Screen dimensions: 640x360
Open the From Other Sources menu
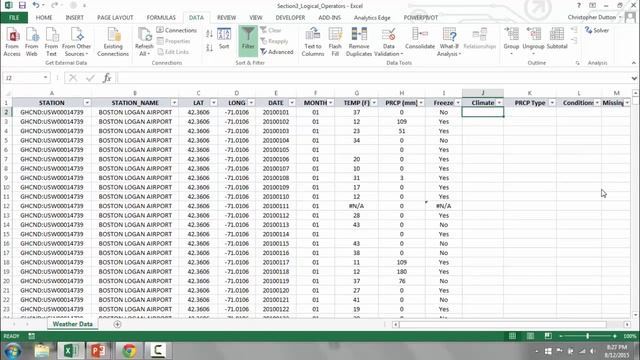(76, 41)
